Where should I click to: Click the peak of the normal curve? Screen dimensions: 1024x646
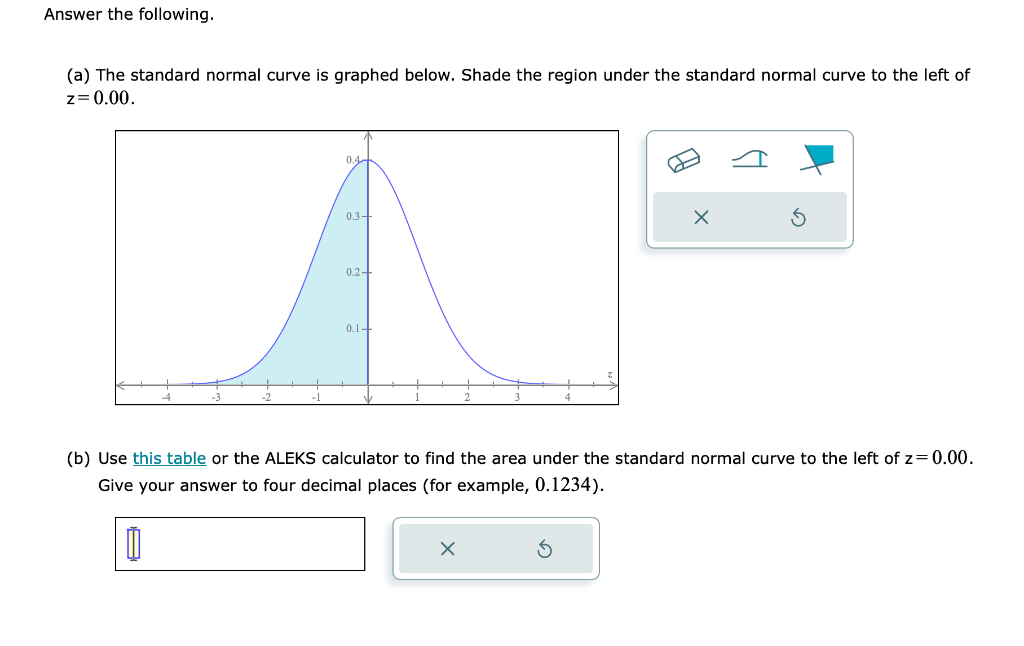click(368, 160)
